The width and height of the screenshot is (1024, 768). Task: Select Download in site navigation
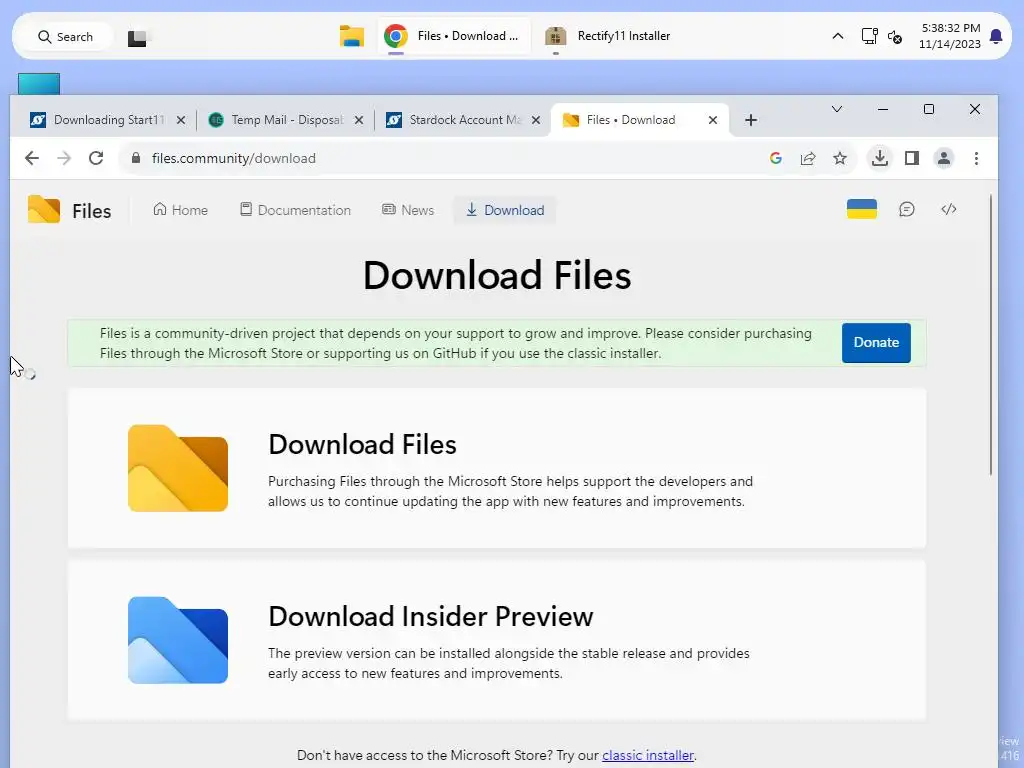coord(505,210)
